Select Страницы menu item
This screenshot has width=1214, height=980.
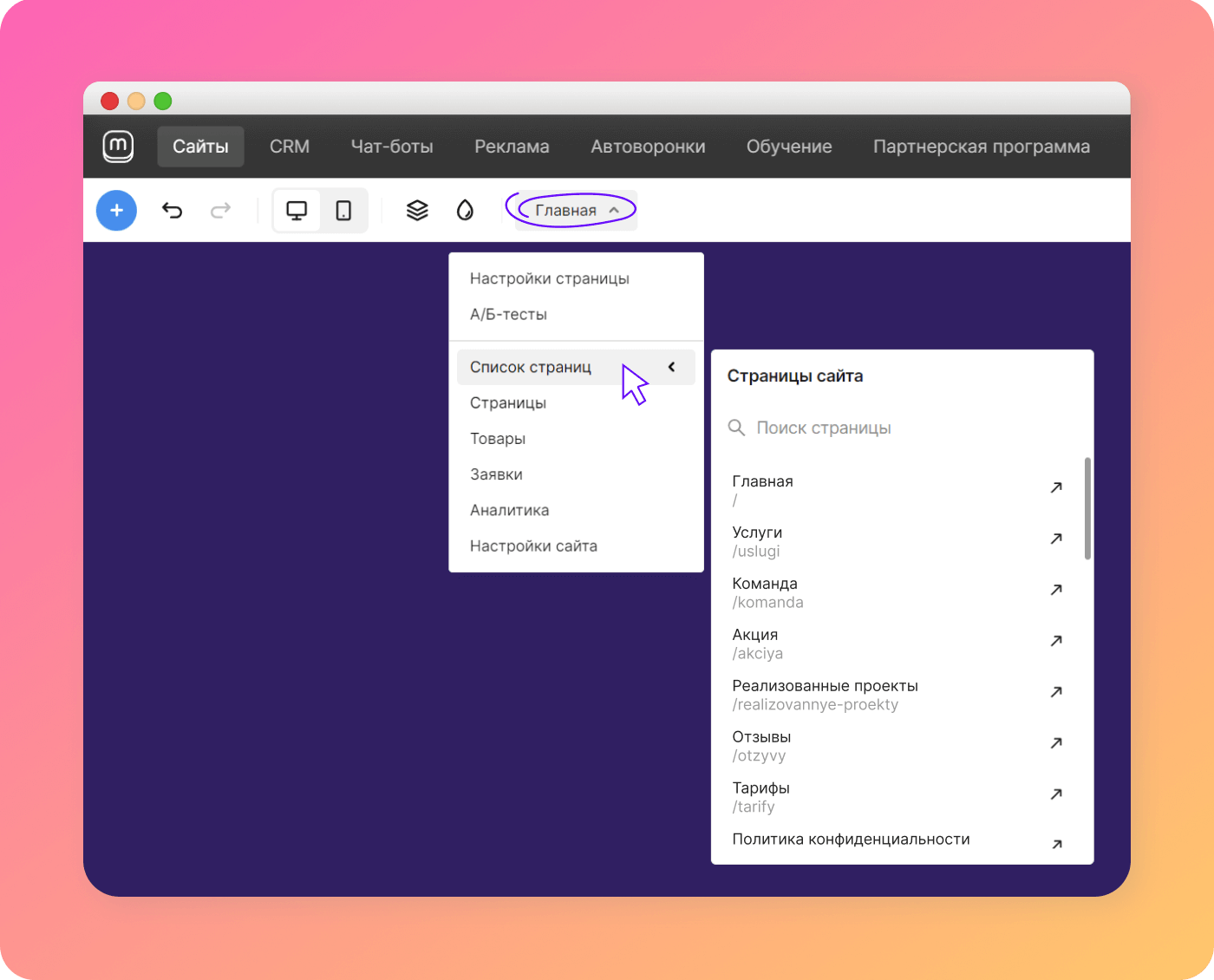pos(576,402)
